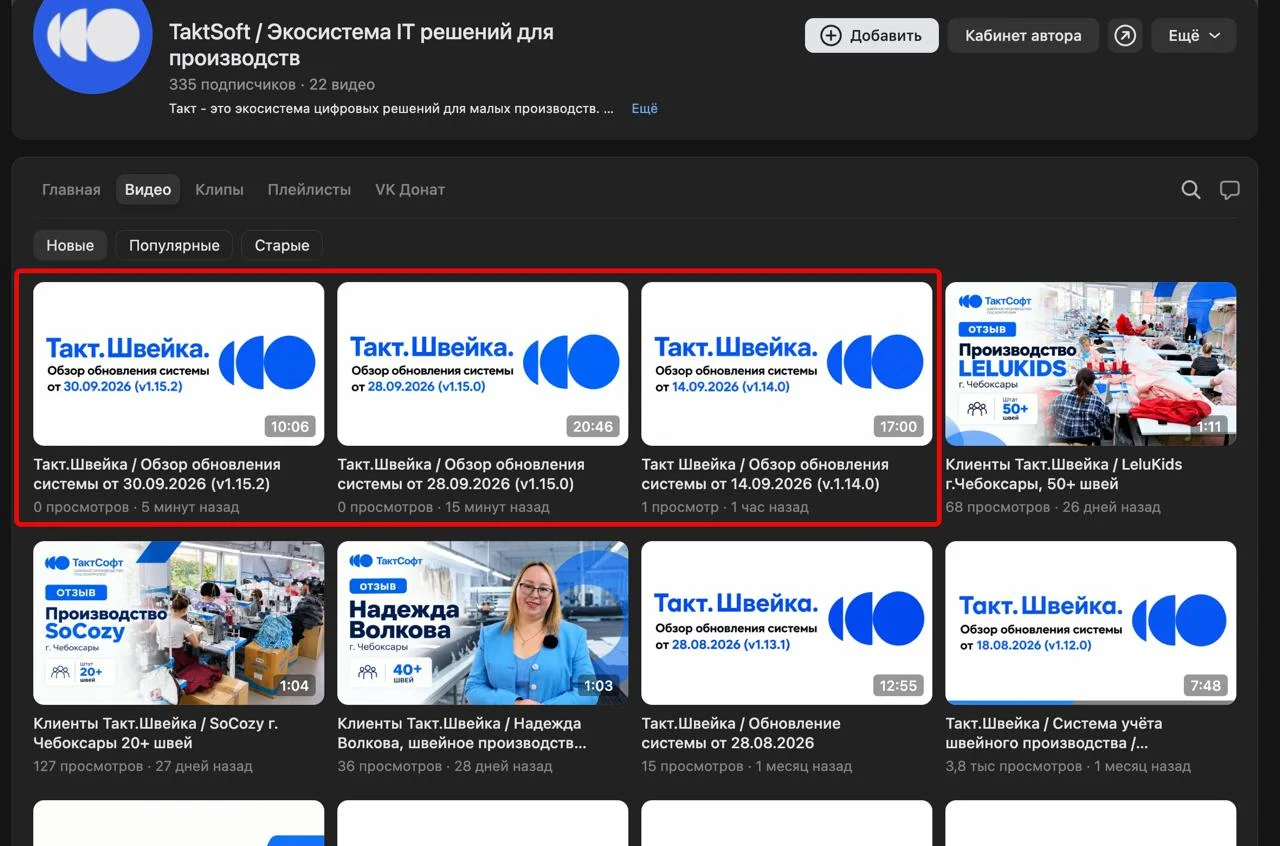The height and width of the screenshot is (846, 1280).
Task: Click title of 28.09.2026 (v1.15.0) video
Action: pos(461,474)
